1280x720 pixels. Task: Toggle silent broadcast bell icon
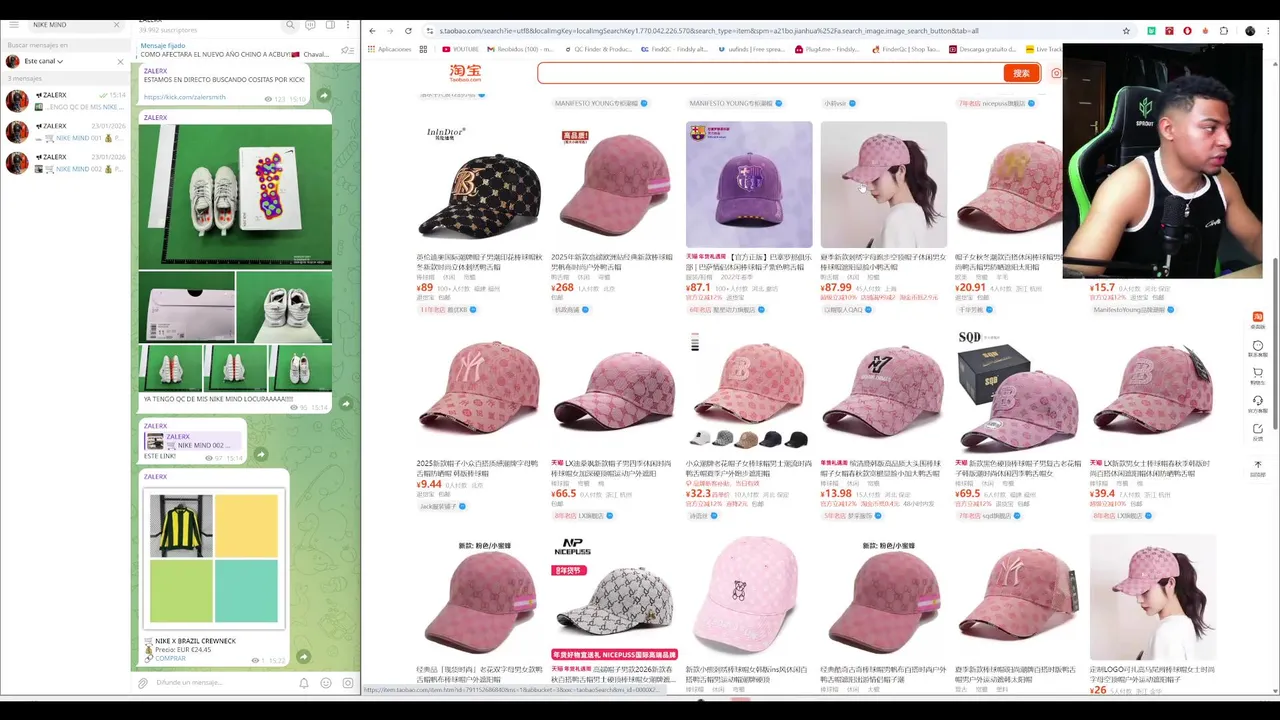tap(304, 683)
